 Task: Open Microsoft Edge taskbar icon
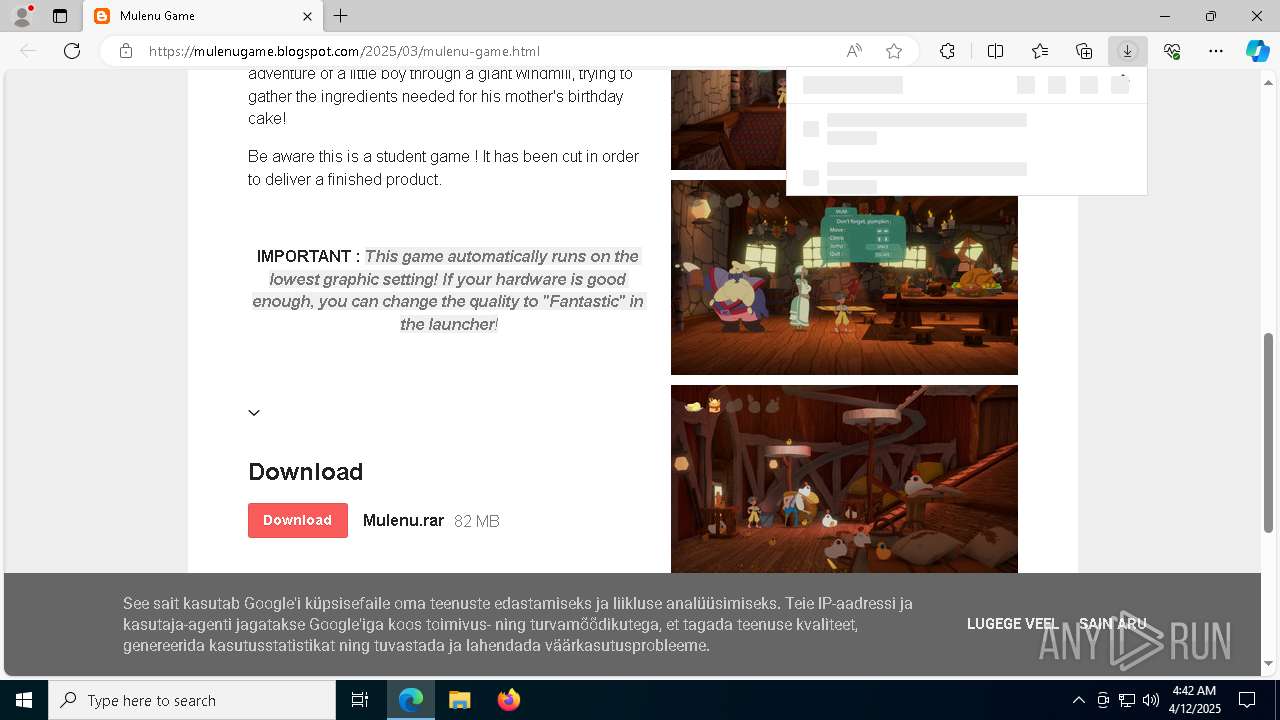click(411, 700)
